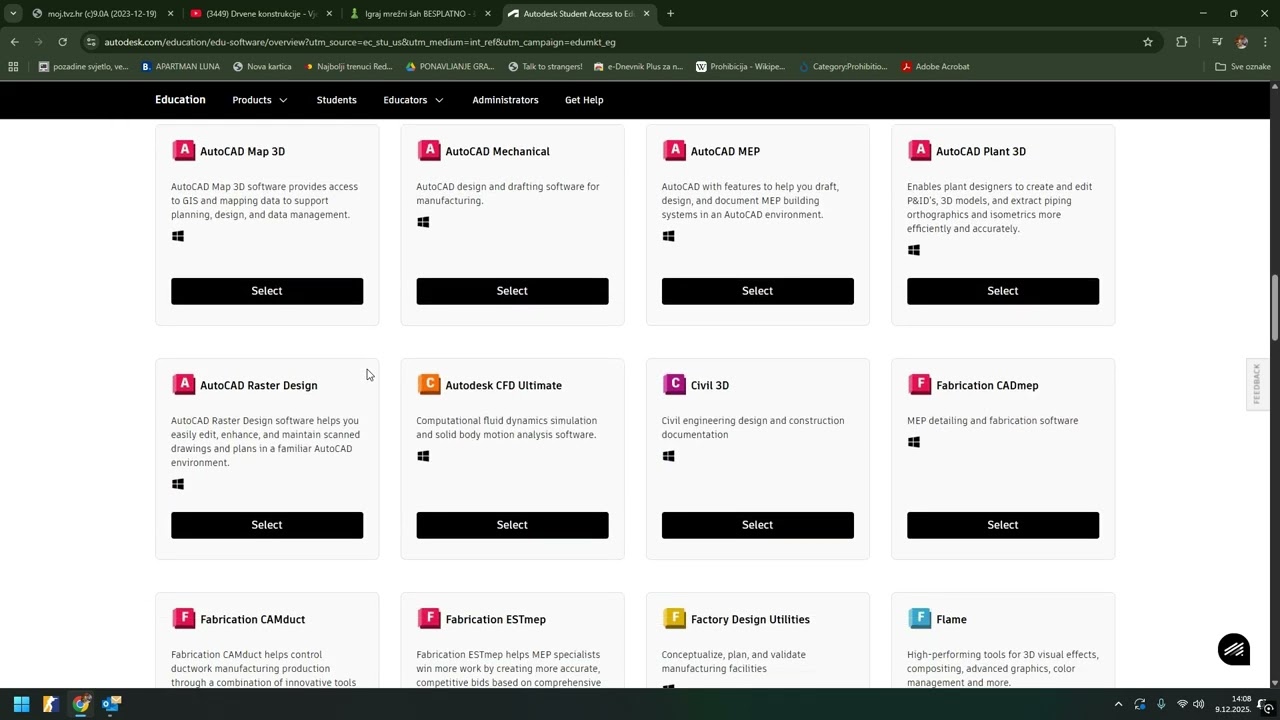This screenshot has height=720, width=1280.
Task: Open the APARTMAN LUNA bookmark
Action: 180,67
